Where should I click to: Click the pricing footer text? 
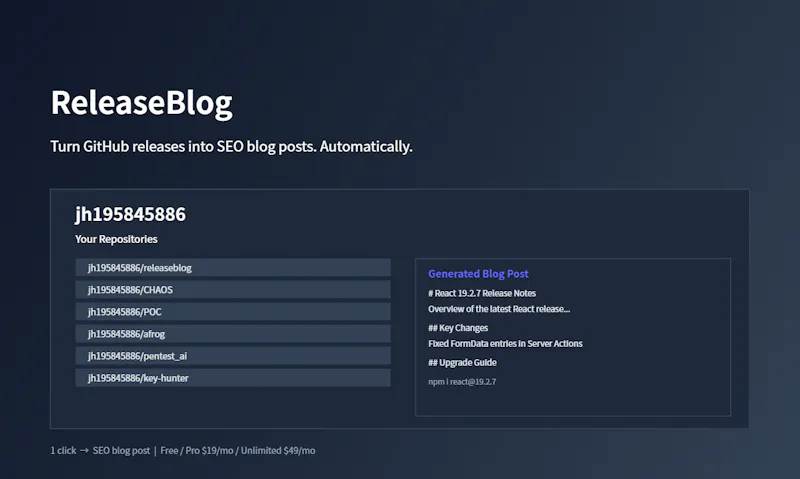tap(183, 450)
